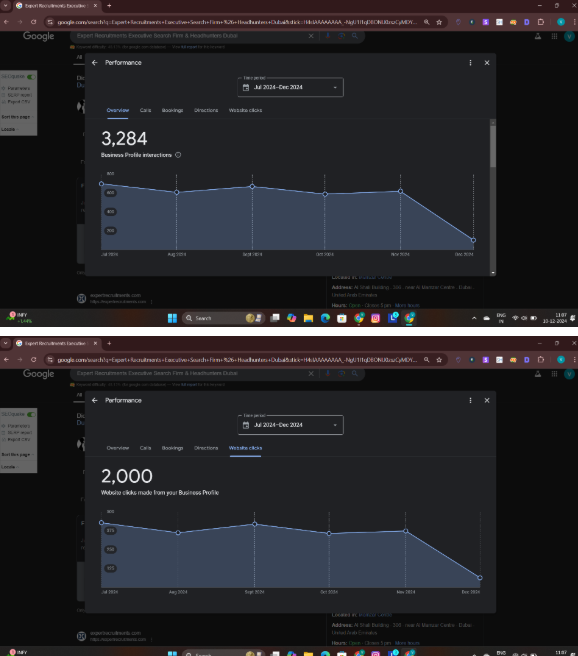Click scroll-down arrow at the 3,284 panel's scrollbar
The height and width of the screenshot is (656, 578).
pyautogui.click(x=493, y=273)
